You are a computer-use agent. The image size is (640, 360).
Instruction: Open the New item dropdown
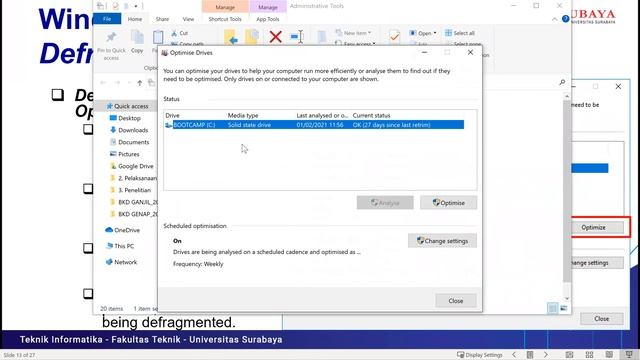click(x=353, y=33)
